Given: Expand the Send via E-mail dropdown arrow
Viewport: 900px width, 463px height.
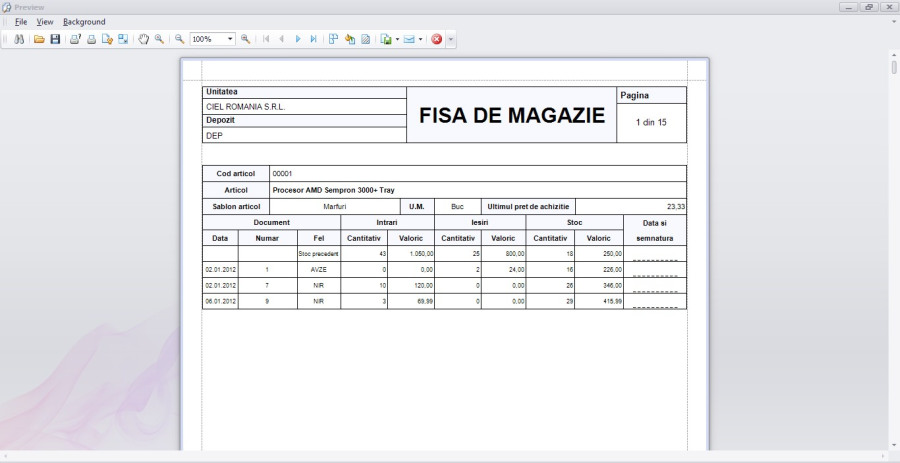Looking at the screenshot, I should (x=421, y=39).
